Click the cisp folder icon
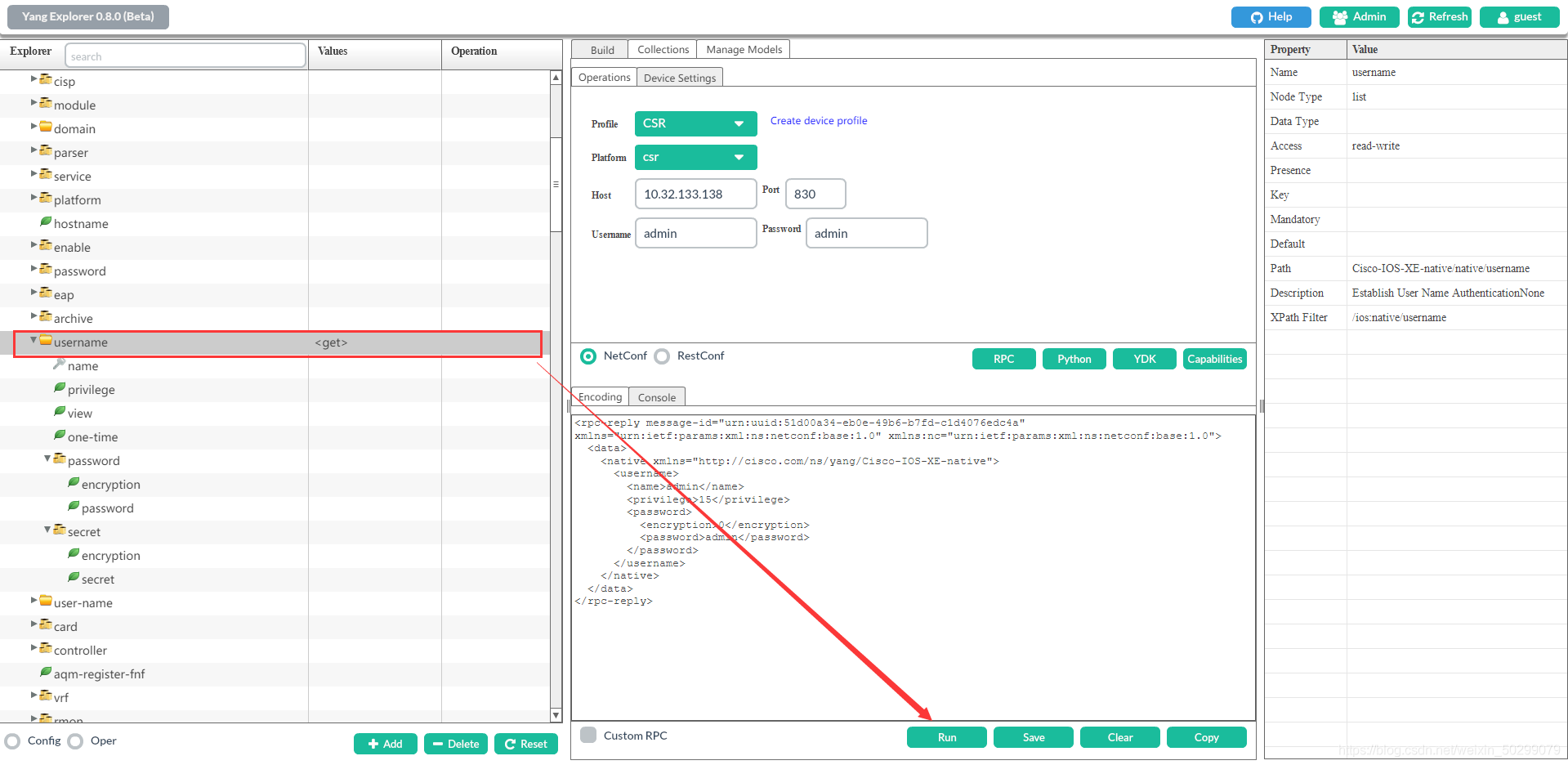 point(46,79)
